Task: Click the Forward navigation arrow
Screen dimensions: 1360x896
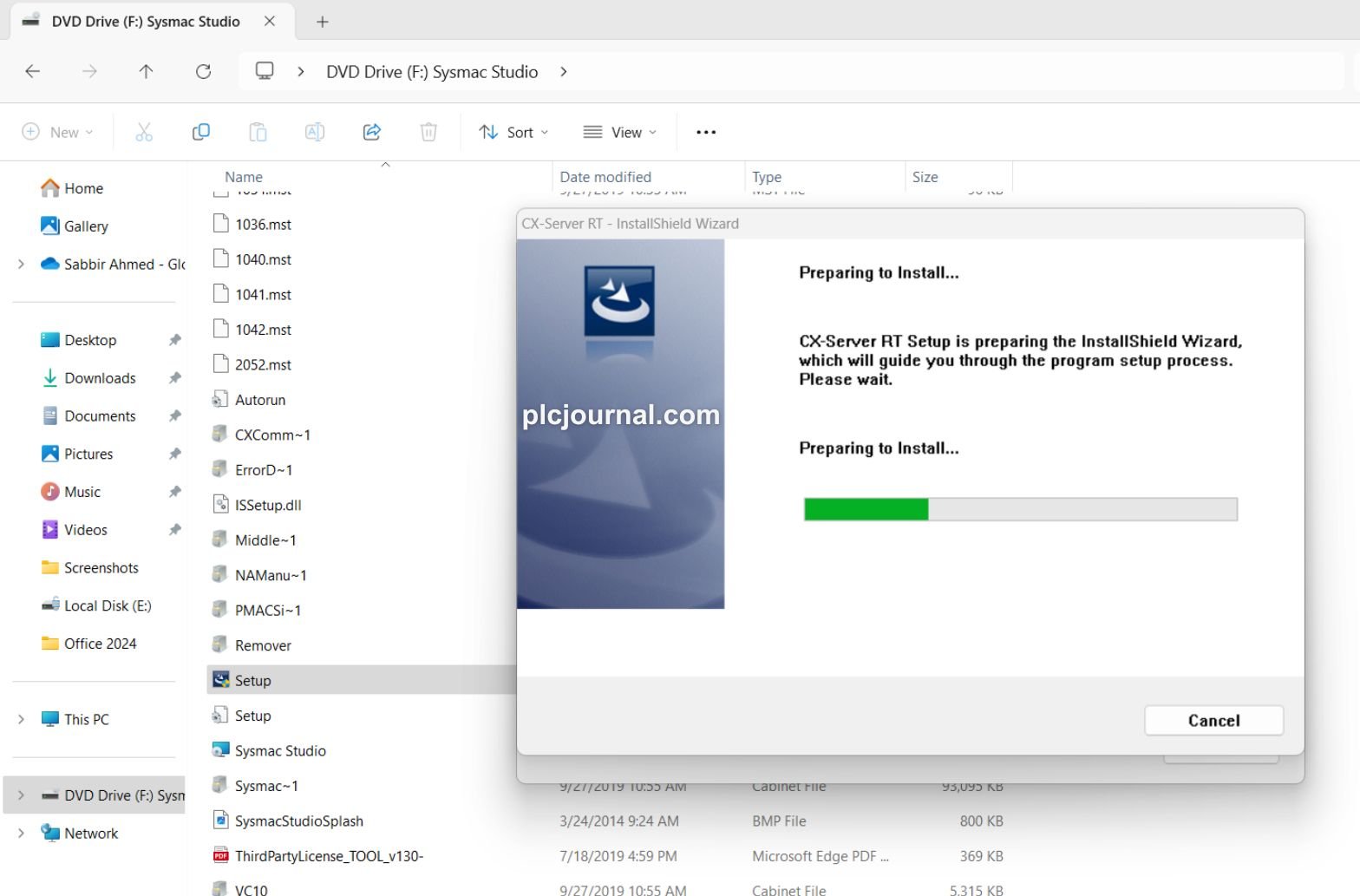Action: tap(89, 72)
